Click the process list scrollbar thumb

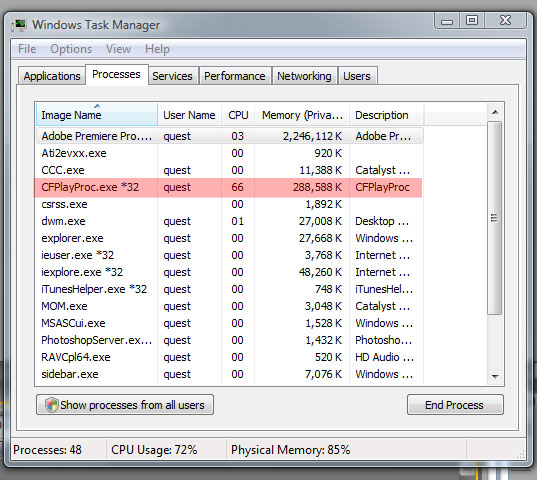tap(495, 218)
